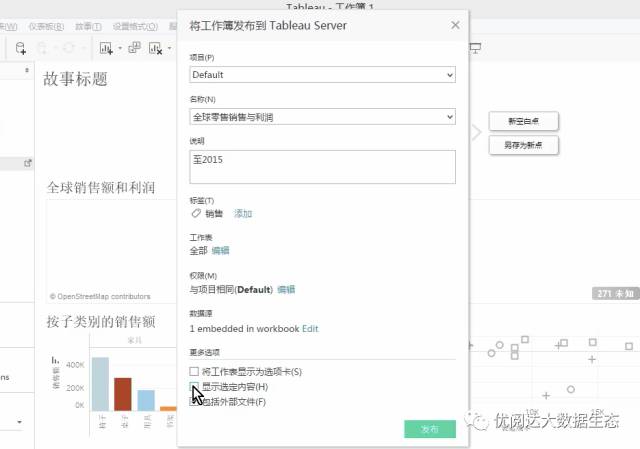The image size is (640, 449).
Task: Close the publish workbook dialog
Action: click(x=455, y=25)
